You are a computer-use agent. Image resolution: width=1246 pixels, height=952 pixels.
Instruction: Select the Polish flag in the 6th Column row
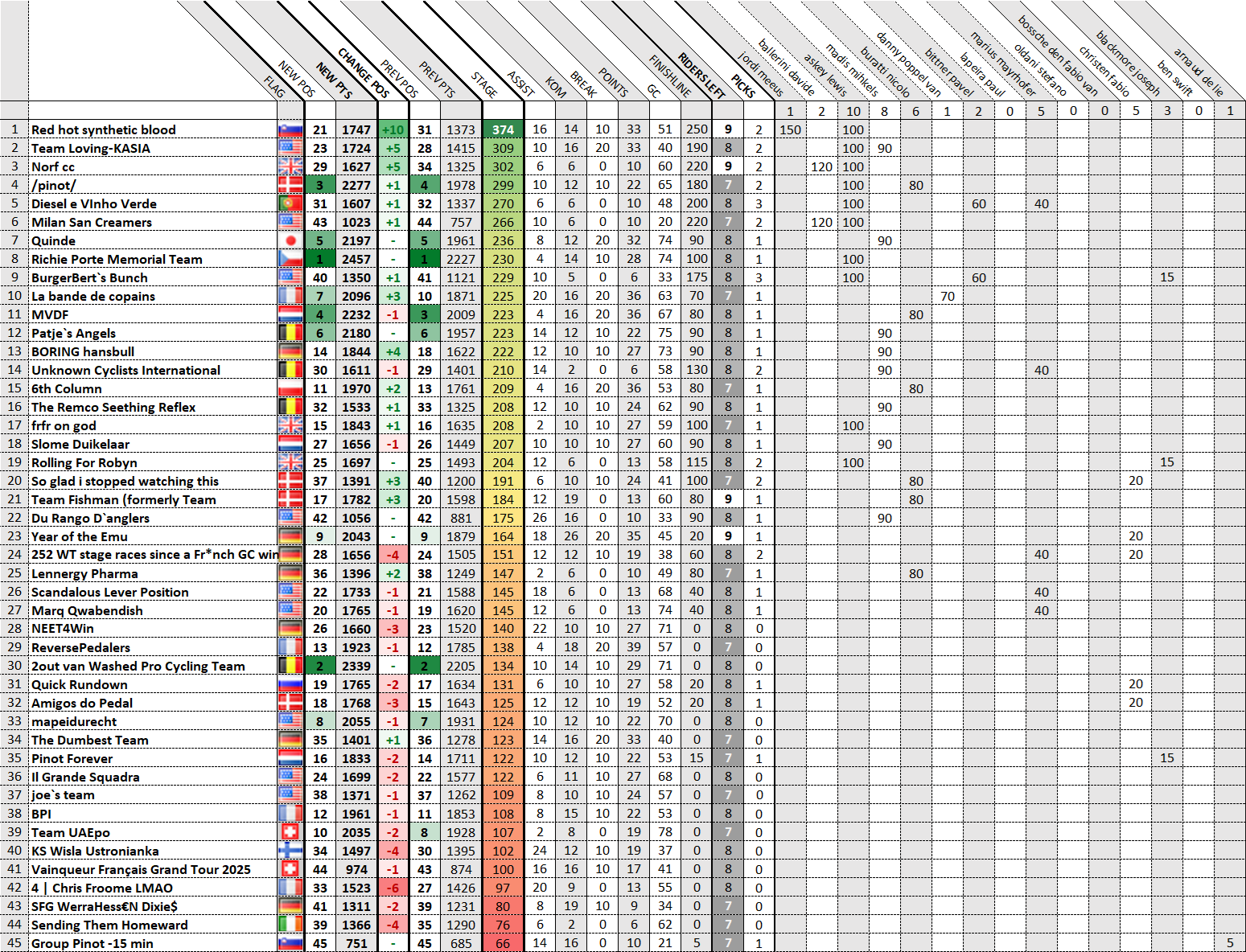(x=290, y=388)
